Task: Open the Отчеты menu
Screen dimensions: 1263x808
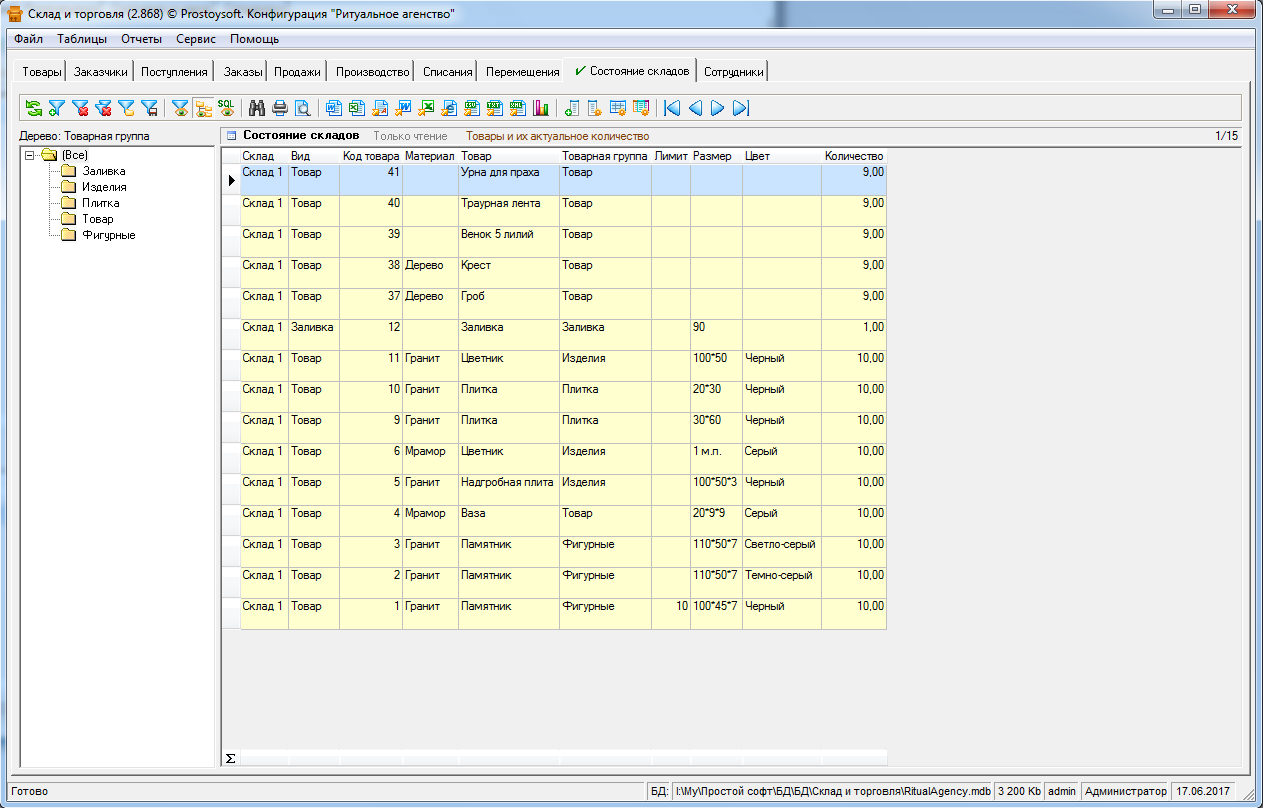Action: pos(141,39)
